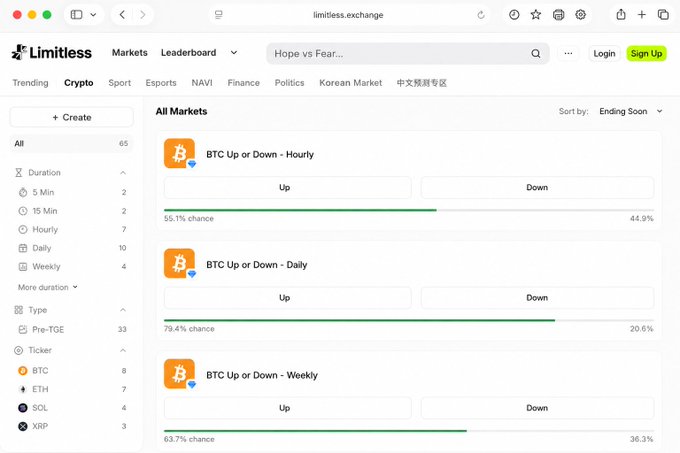Open the Ending Soon sort dropdown
680x453 pixels.
click(x=631, y=111)
